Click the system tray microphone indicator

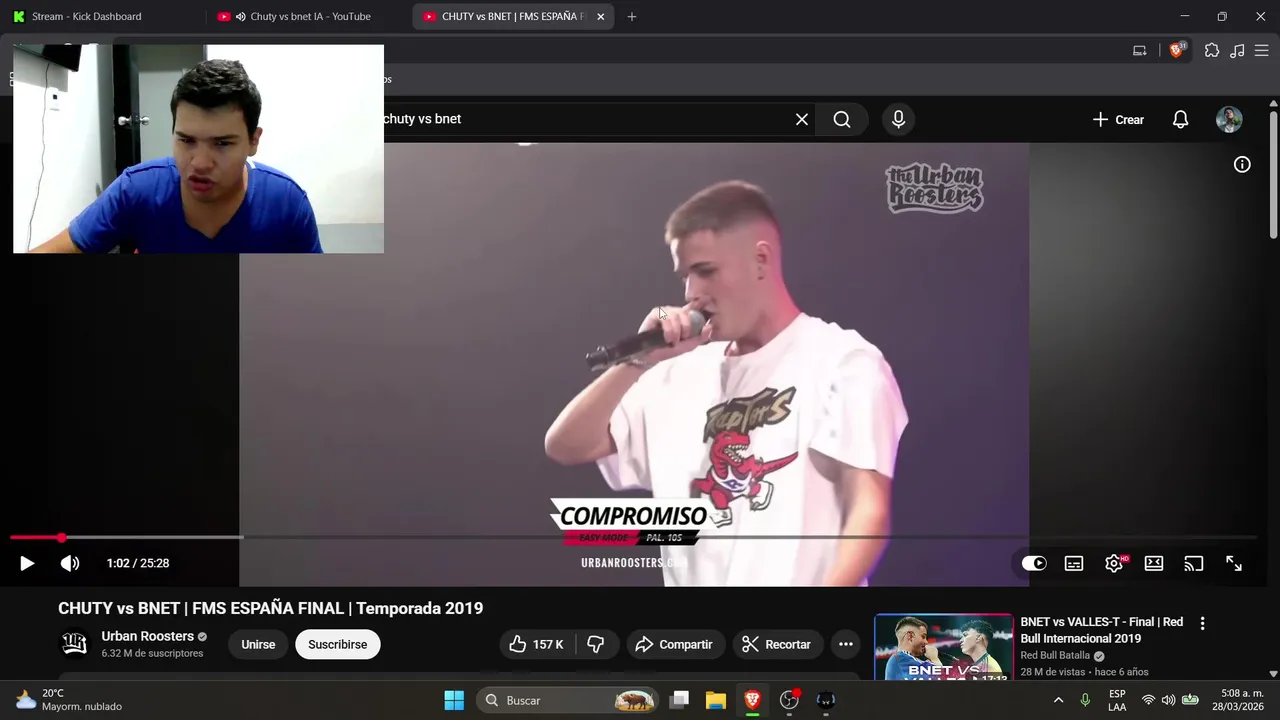[x=1085, y=700]
